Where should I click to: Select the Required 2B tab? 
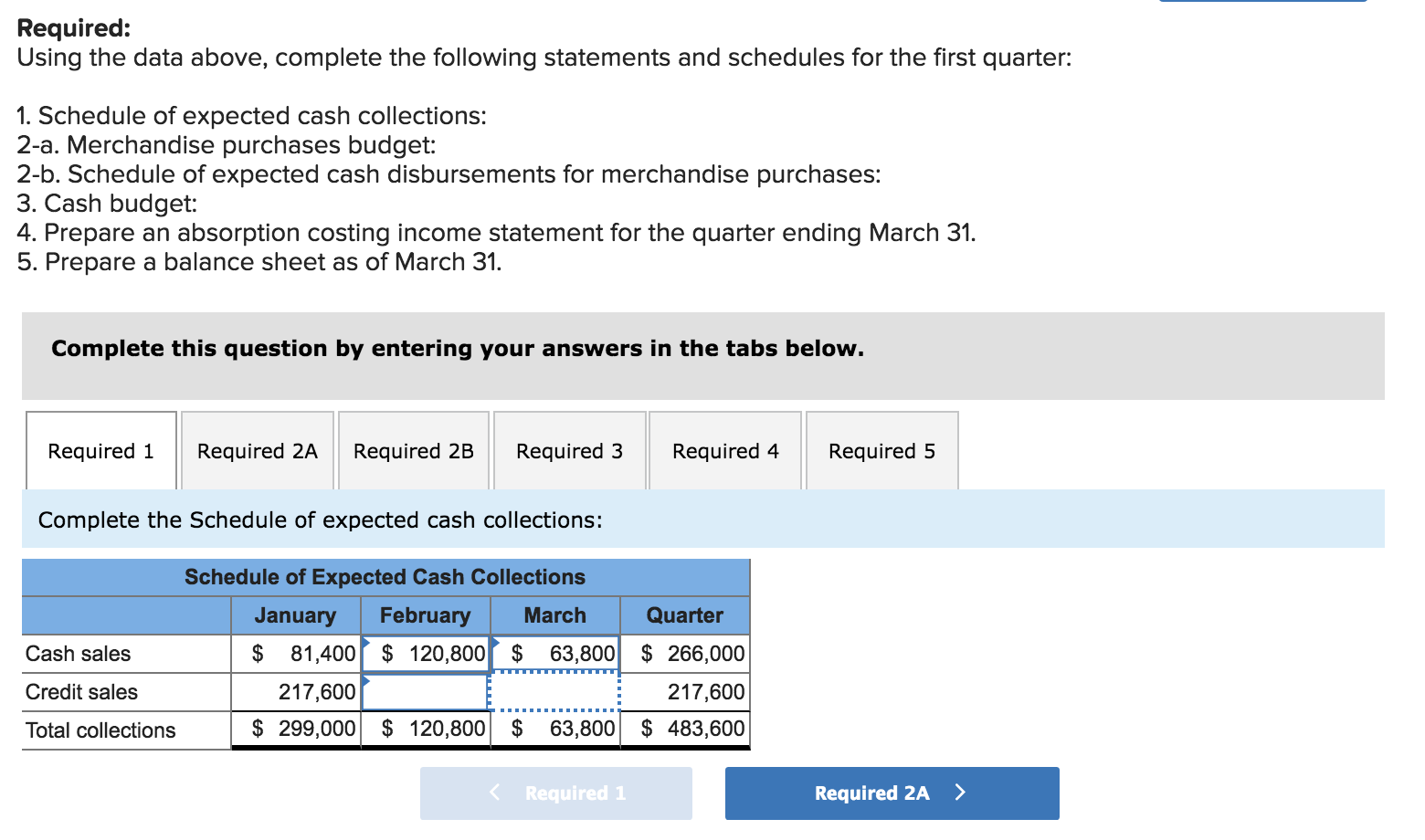[413, 450]
